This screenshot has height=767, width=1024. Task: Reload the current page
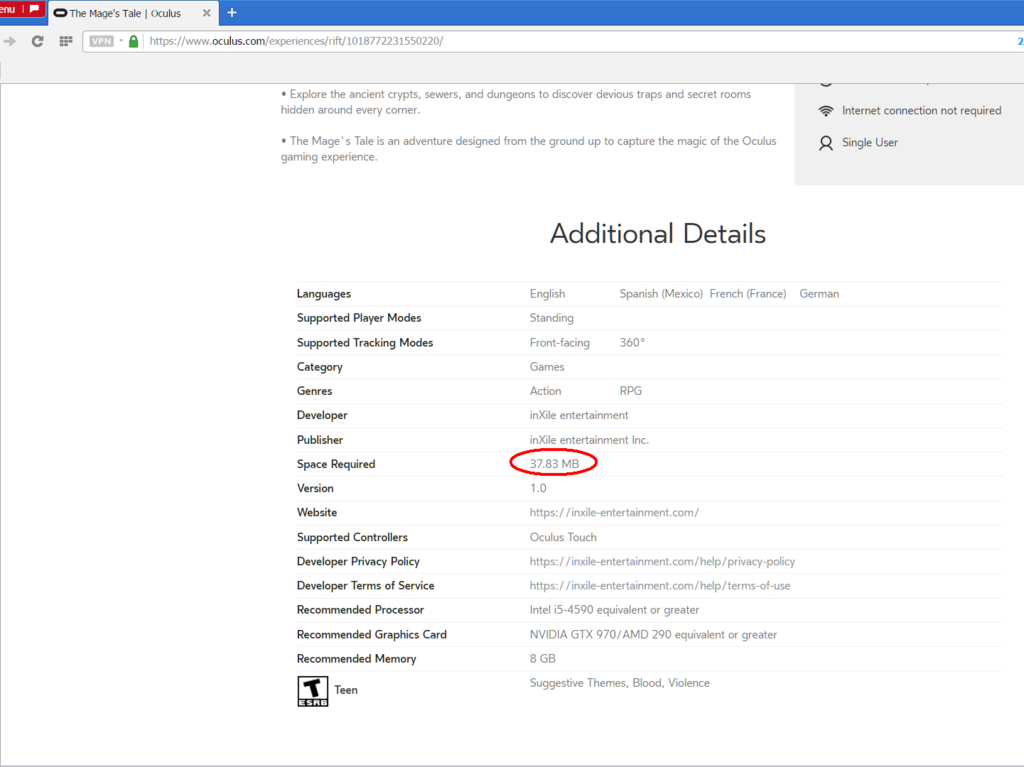(x=37, y=41)
